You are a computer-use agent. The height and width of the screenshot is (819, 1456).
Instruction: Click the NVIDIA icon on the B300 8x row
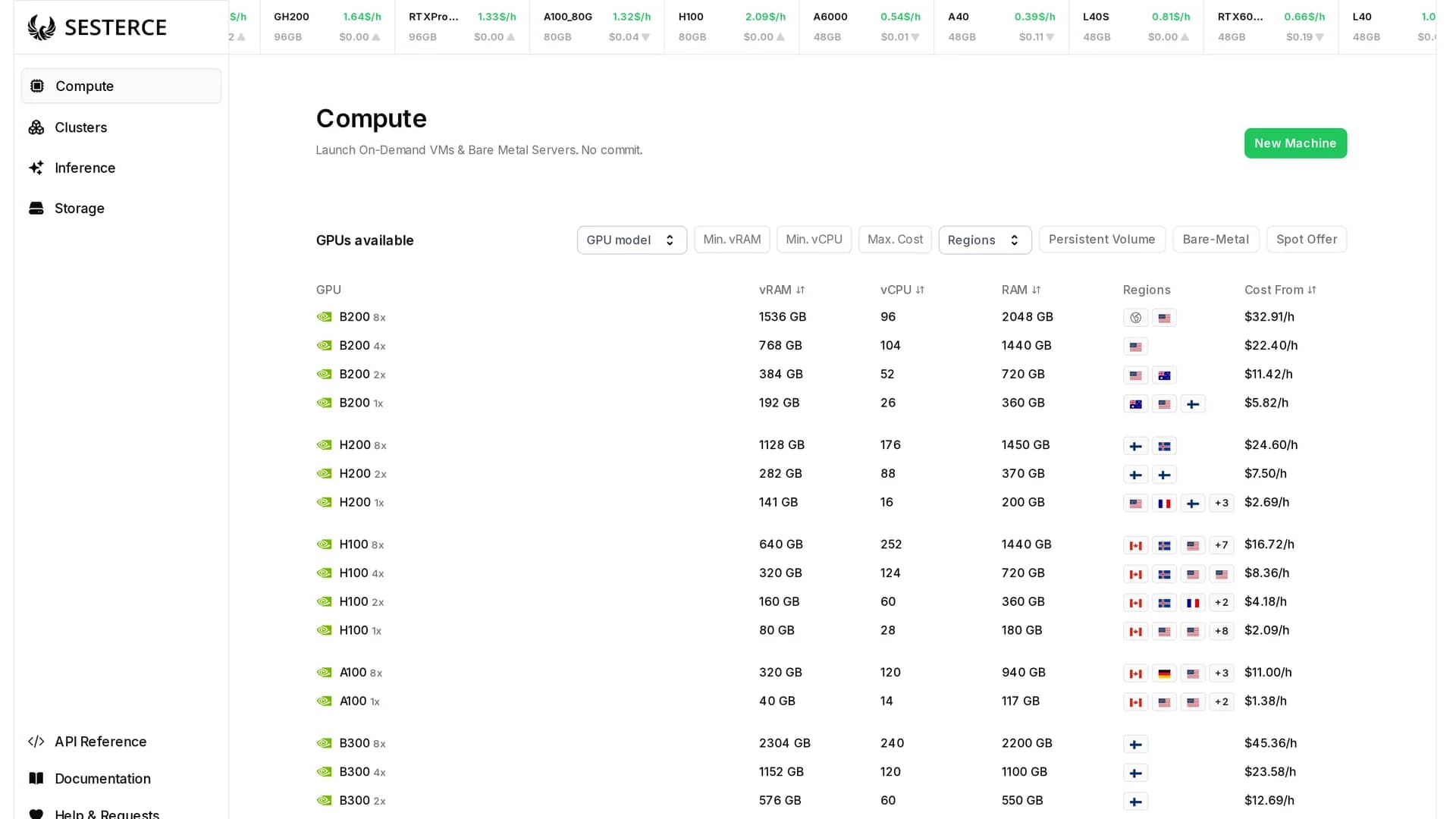click(325, 743)
